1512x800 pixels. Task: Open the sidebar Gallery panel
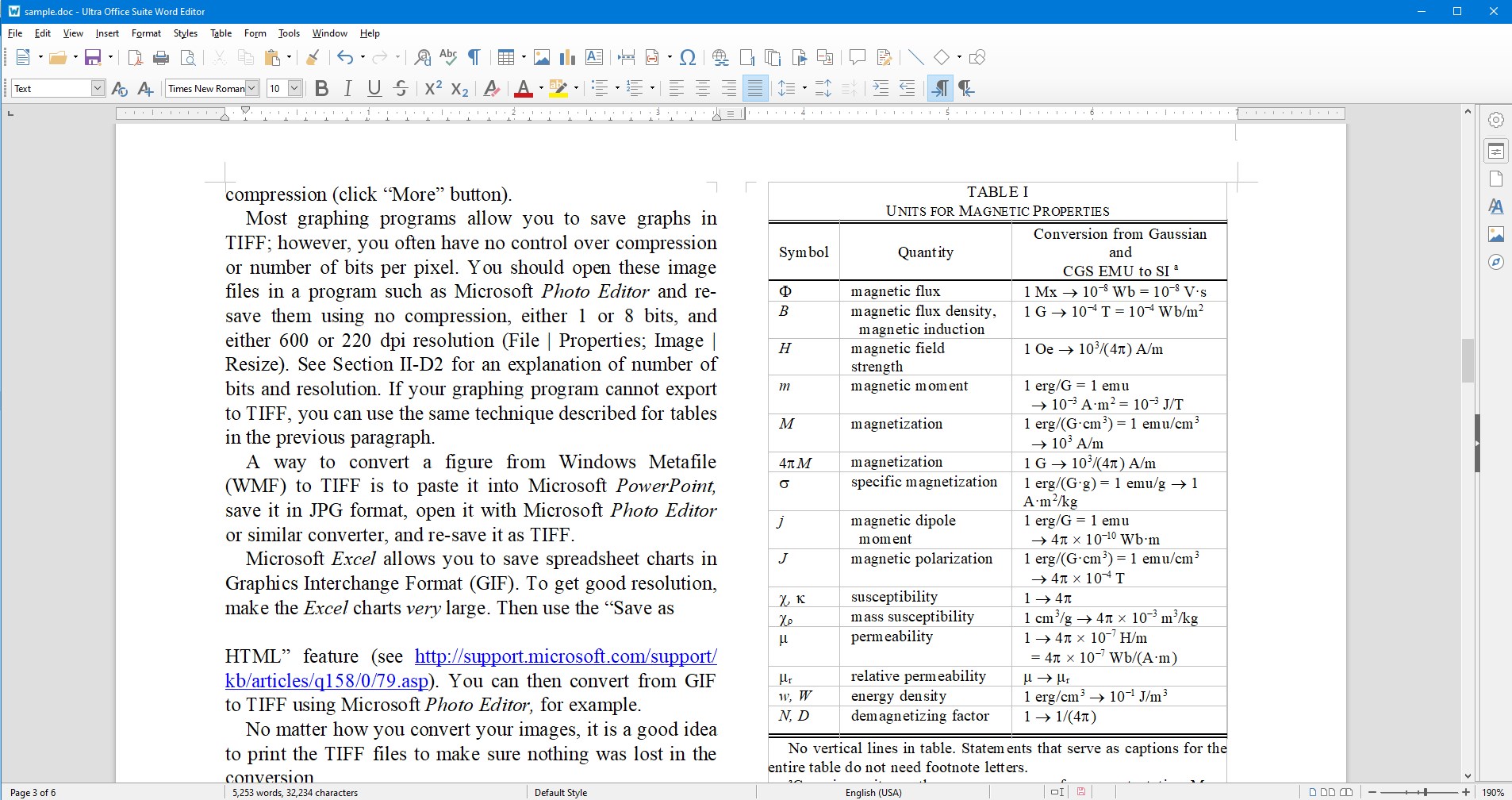tap(1496, 234)
